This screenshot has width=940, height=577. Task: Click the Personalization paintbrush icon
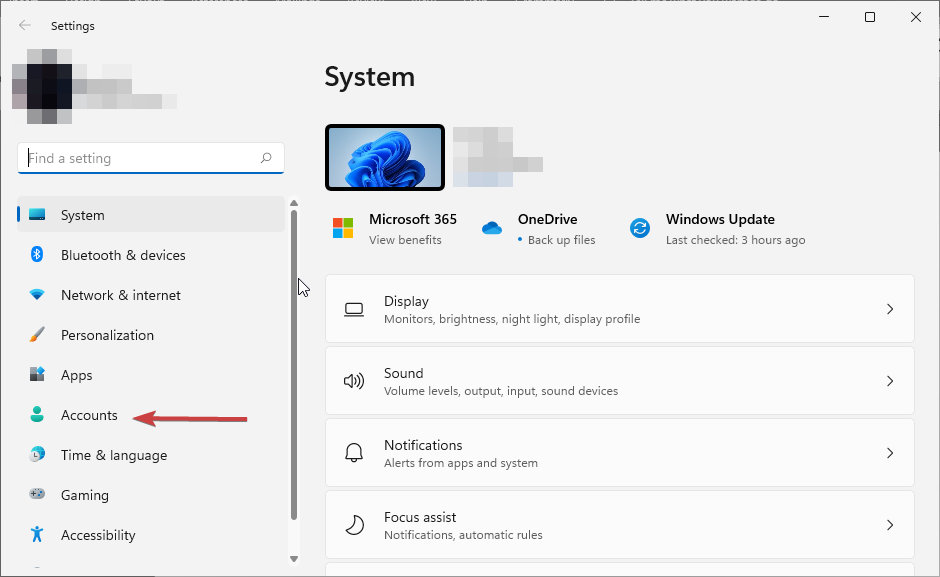click(x=38, y=335)
